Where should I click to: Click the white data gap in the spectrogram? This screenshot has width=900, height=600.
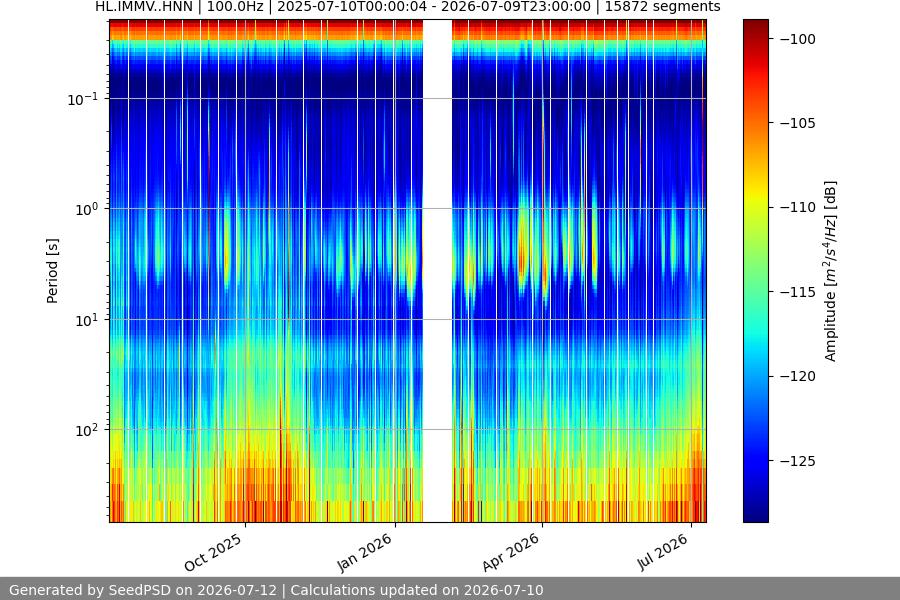pos(437,270)
